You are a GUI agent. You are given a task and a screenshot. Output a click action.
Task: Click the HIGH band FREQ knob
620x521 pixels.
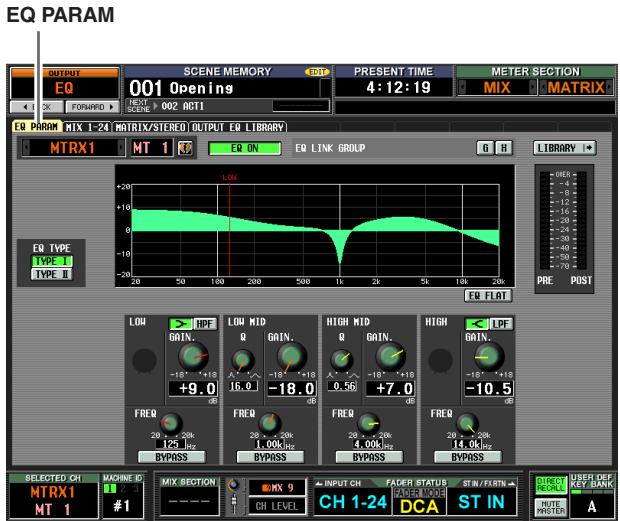(x=468, y=423)
